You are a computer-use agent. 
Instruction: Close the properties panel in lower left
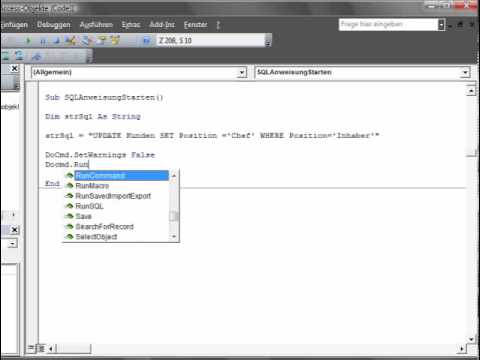pyautogui.click(x=14, y=230)
